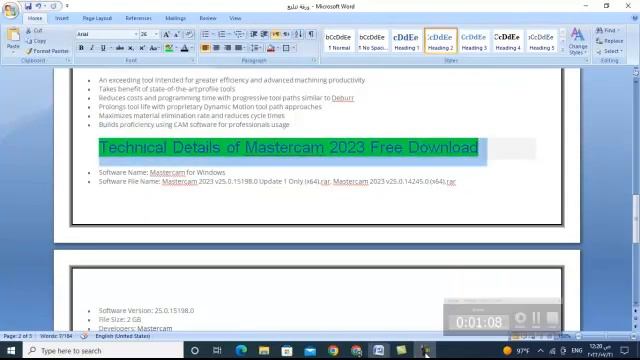This screenshot has width=640, height=360.
Task: Copy the selection with Copy
Action: pyautogui.click(x=36, y=41)
